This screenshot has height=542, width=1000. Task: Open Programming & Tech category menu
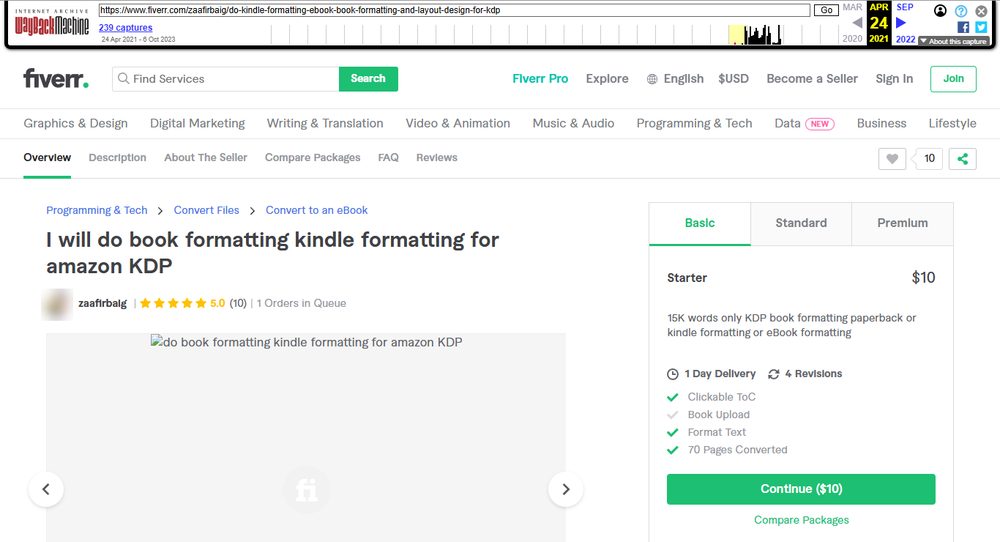point(695,123)
